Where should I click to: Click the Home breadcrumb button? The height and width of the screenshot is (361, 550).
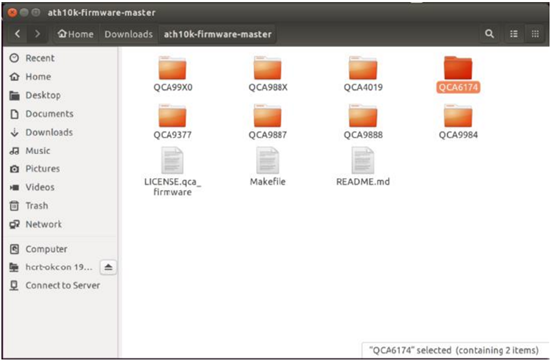tap(76, 34)
